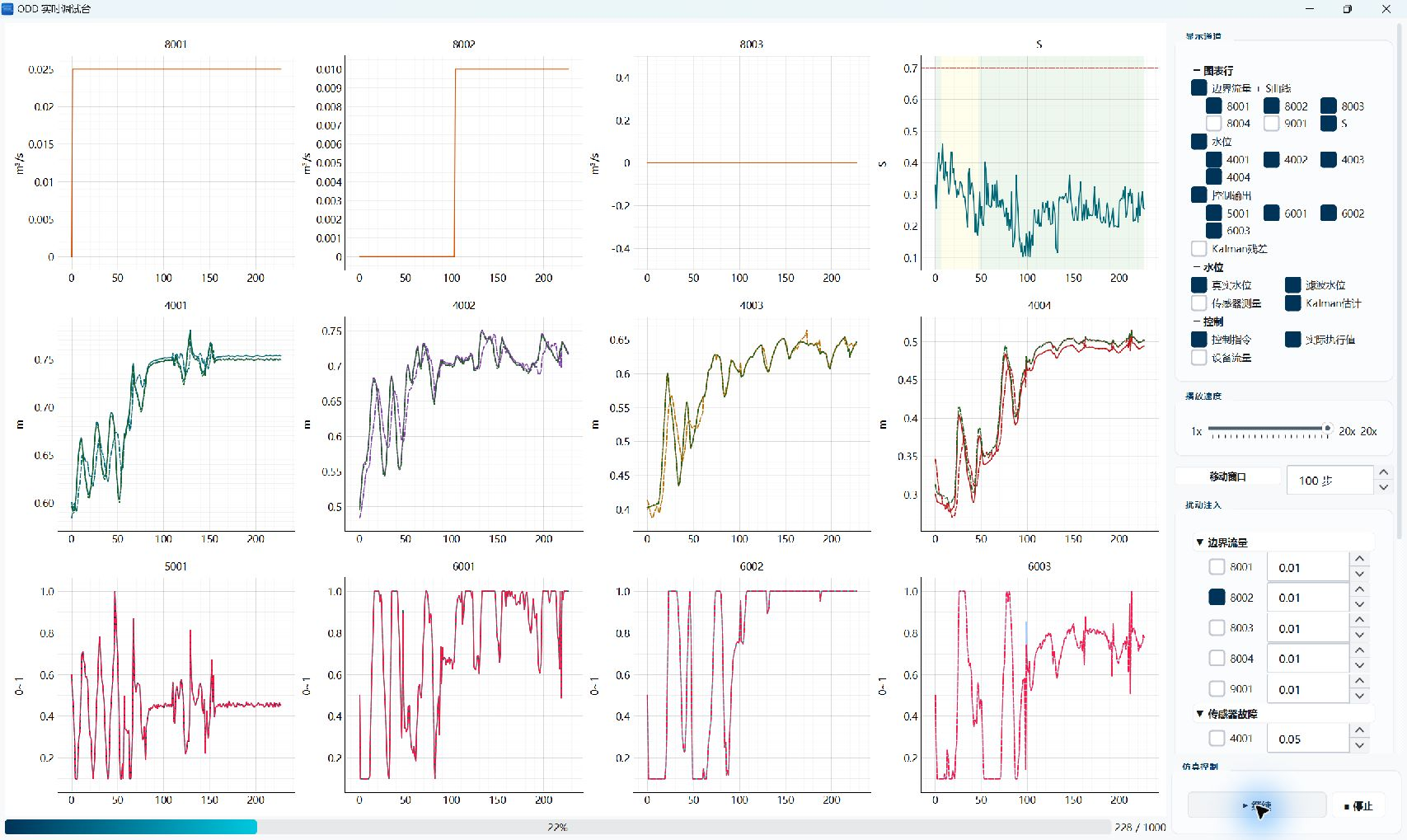This screenshot has height=840, width=1407.
Task: Uncheck the 边界流量 group checkbox
Action: pos(1199,87)
